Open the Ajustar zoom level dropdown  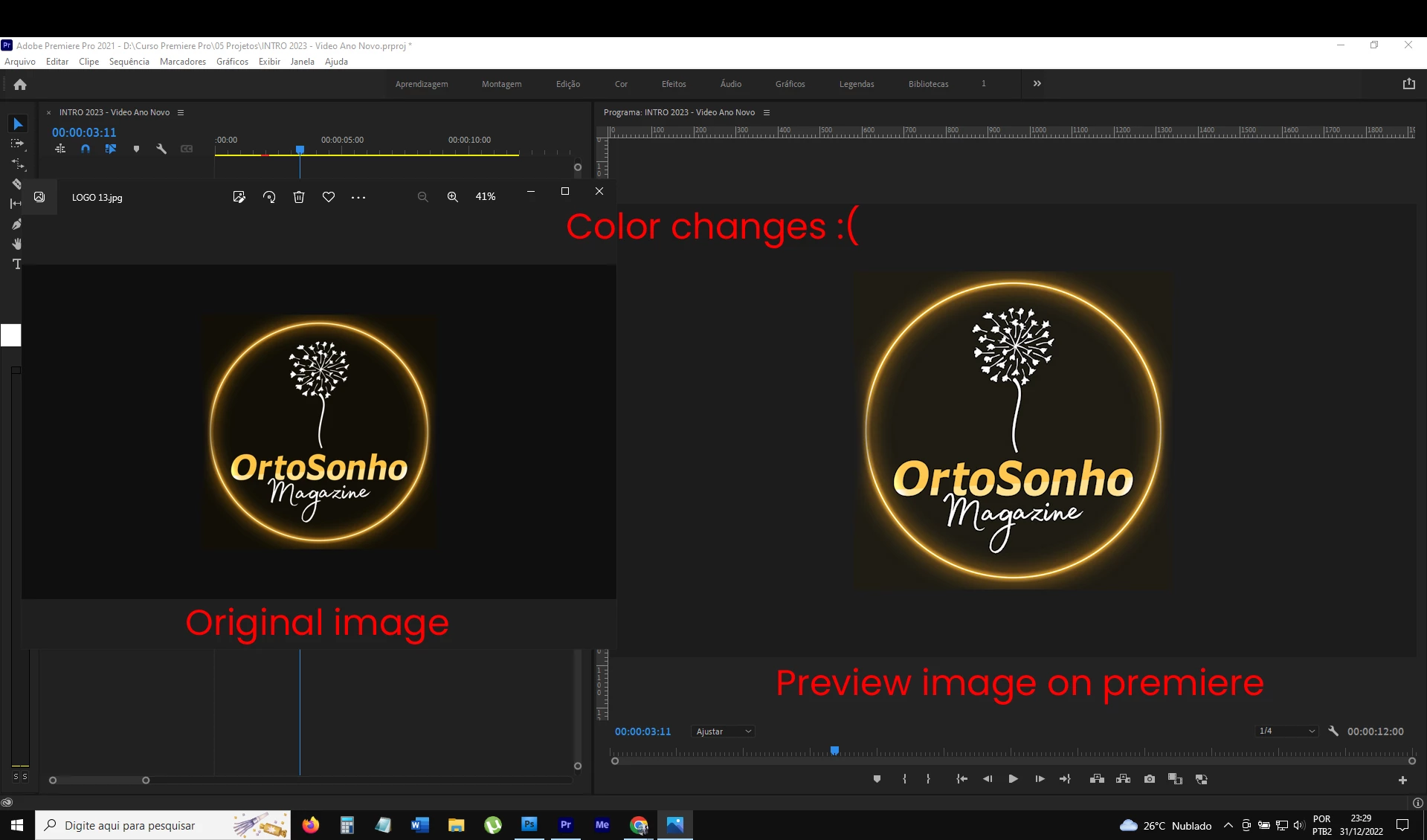[x=724, y=731]
